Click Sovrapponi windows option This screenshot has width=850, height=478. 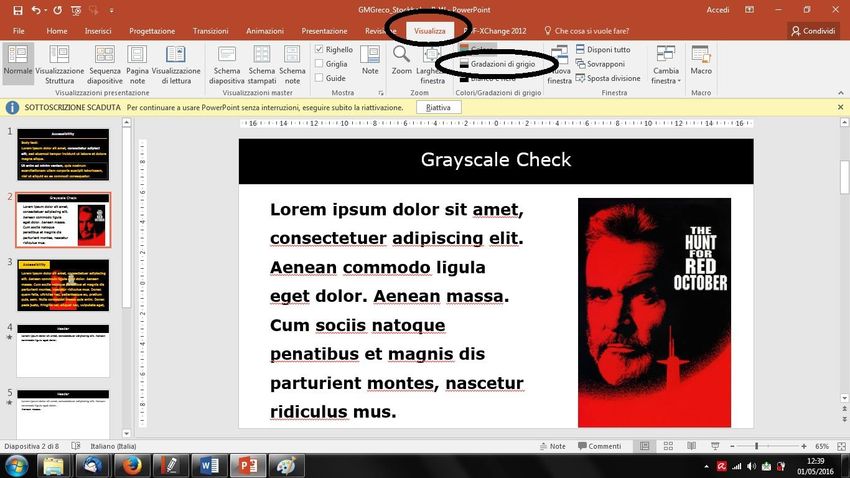(600, 64)
